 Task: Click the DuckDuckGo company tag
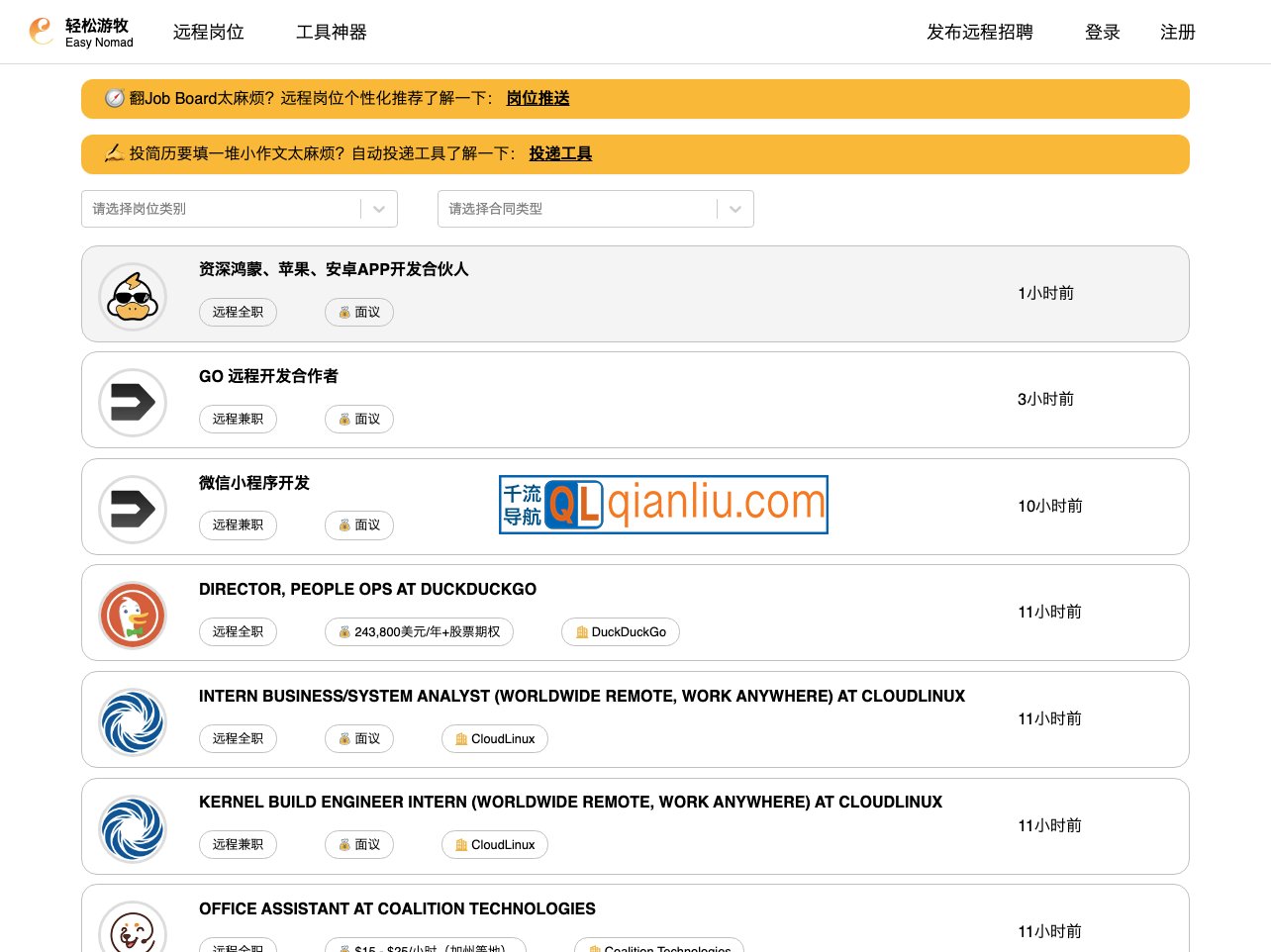621,632
